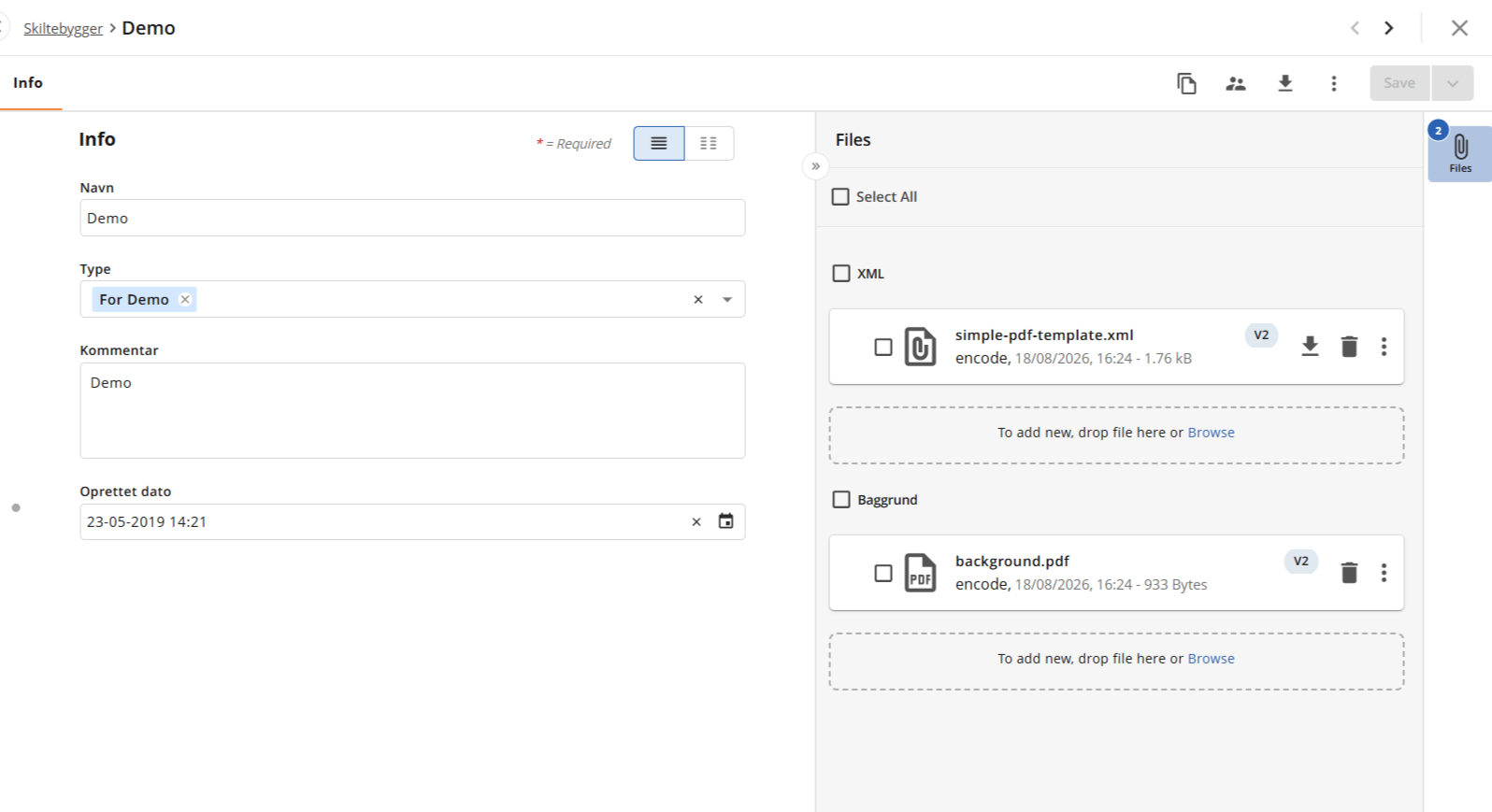Clear all selections in Type field
Screen dimensions: 1492x812
click(x=698, y=300)
